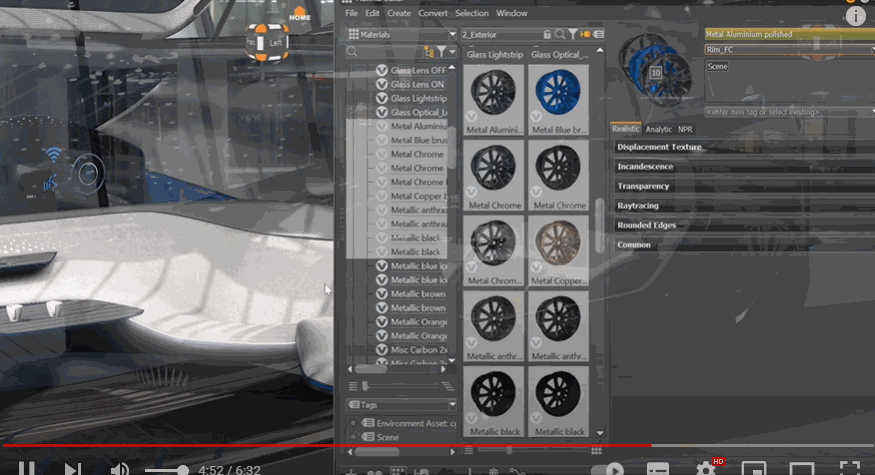The height and width of the screenshot is (475, 875).
Task: Click the YouTube info card icon
Action: (855, 16)
